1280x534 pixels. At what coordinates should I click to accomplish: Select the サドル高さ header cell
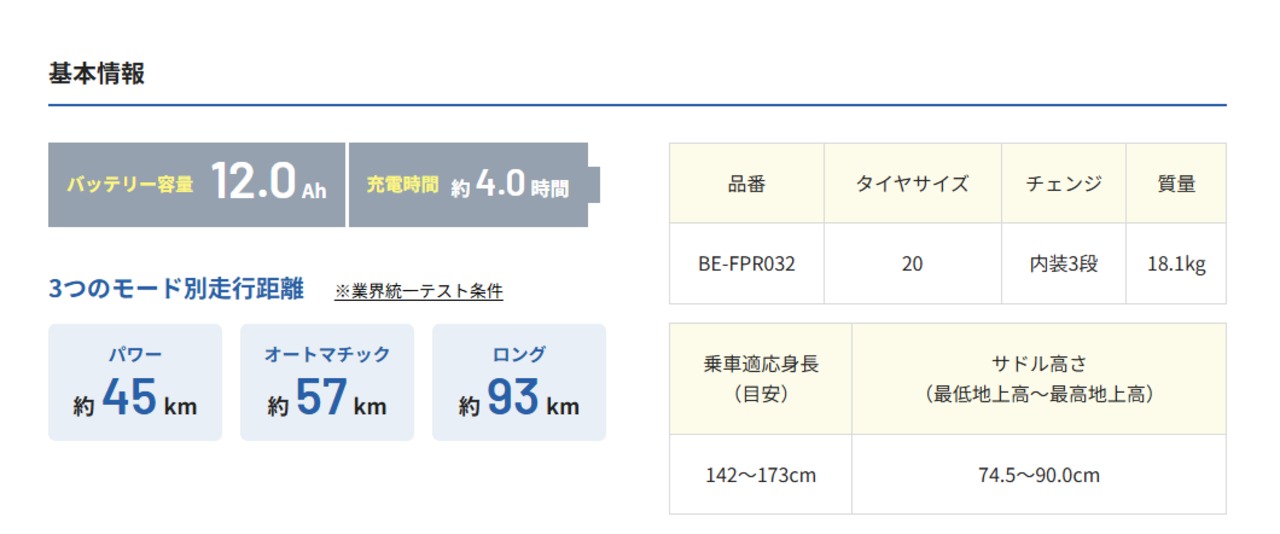point(1039,379)
